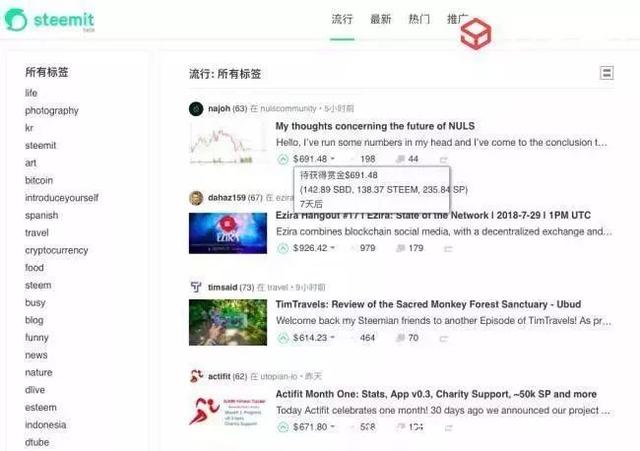Open the kr tag
640x451 pixels.
[x=29, y=128]
